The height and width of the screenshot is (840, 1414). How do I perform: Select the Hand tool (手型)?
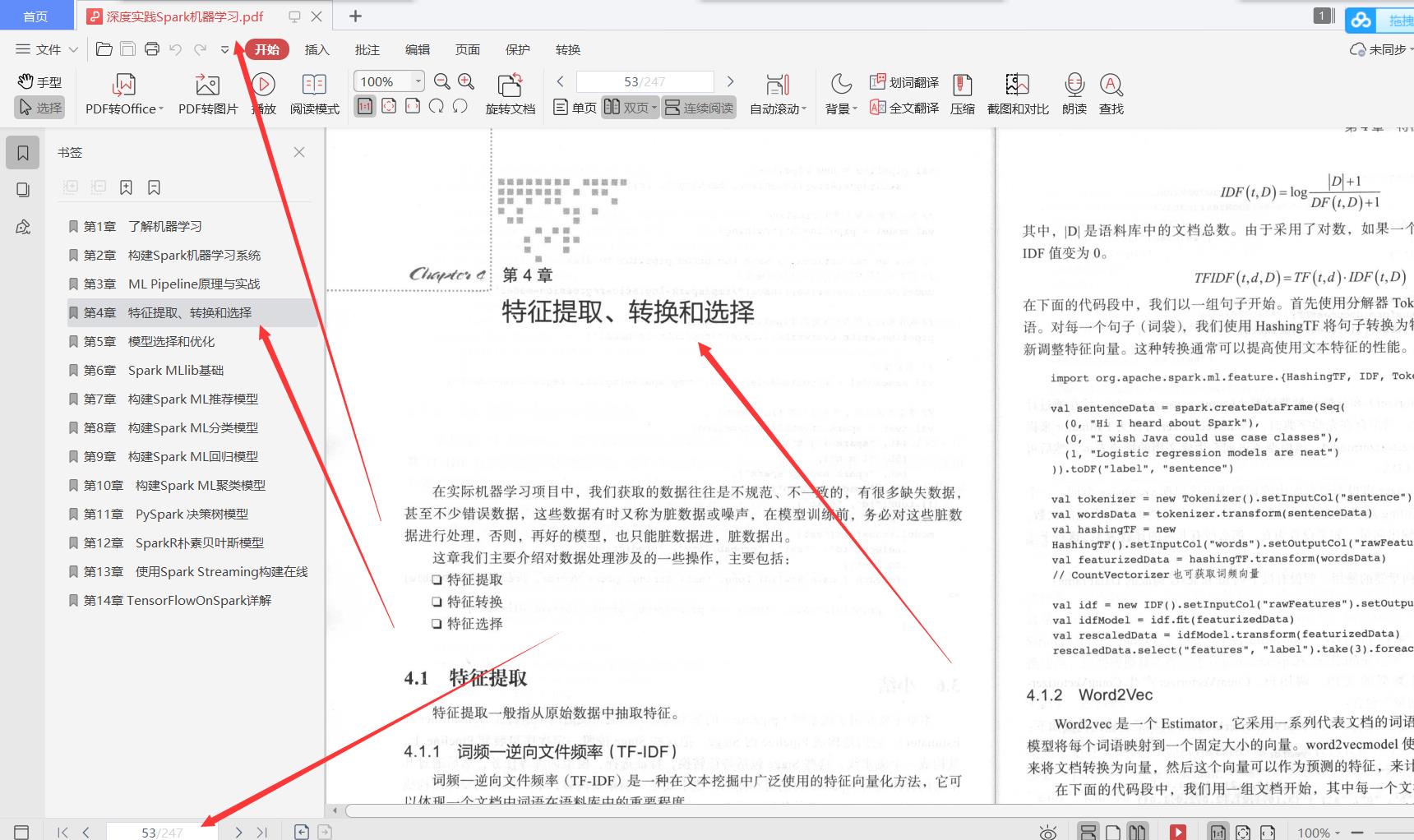click(x=39, y=81)
